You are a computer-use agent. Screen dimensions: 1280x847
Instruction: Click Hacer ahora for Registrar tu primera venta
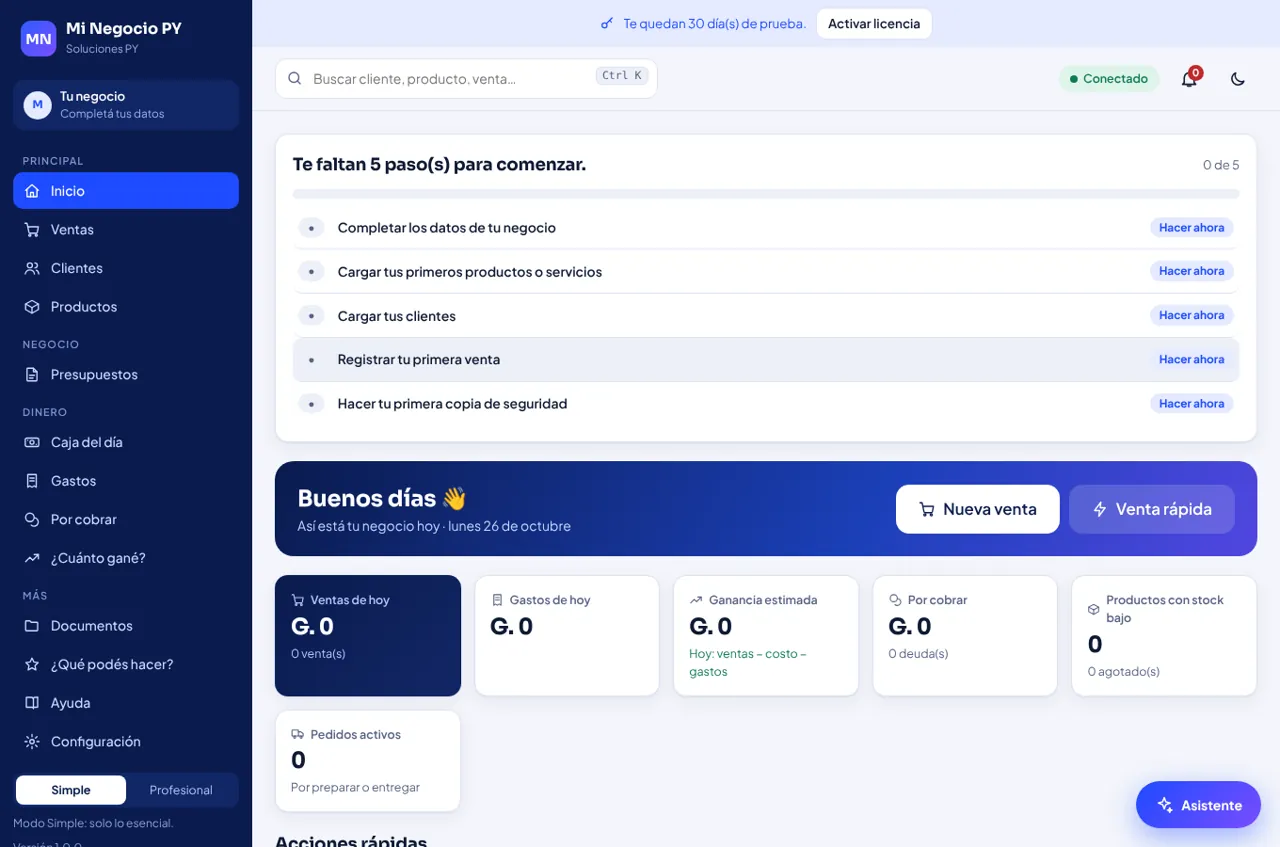tap(1191, 360)
